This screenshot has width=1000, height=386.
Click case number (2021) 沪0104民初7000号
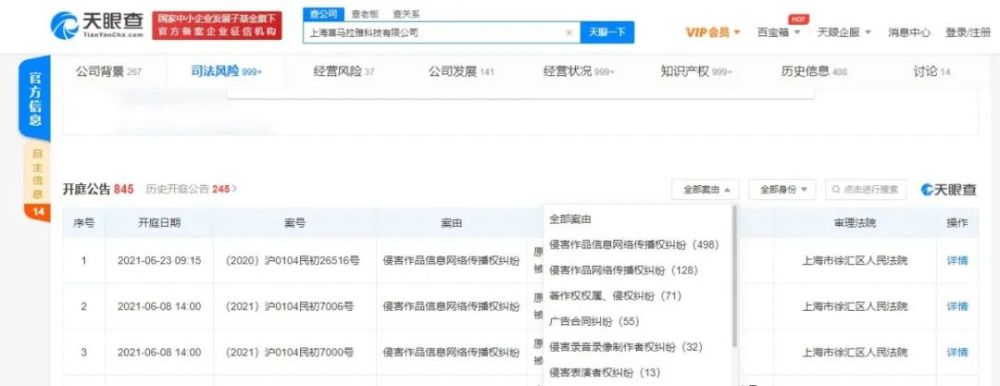point(290,352)
